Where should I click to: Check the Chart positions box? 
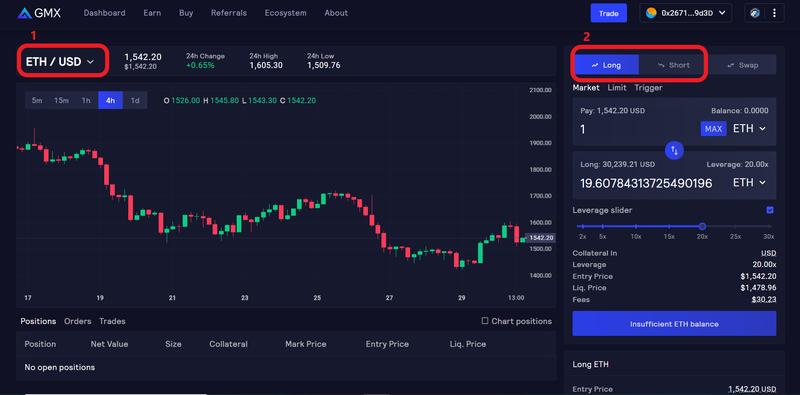point(485,321)
